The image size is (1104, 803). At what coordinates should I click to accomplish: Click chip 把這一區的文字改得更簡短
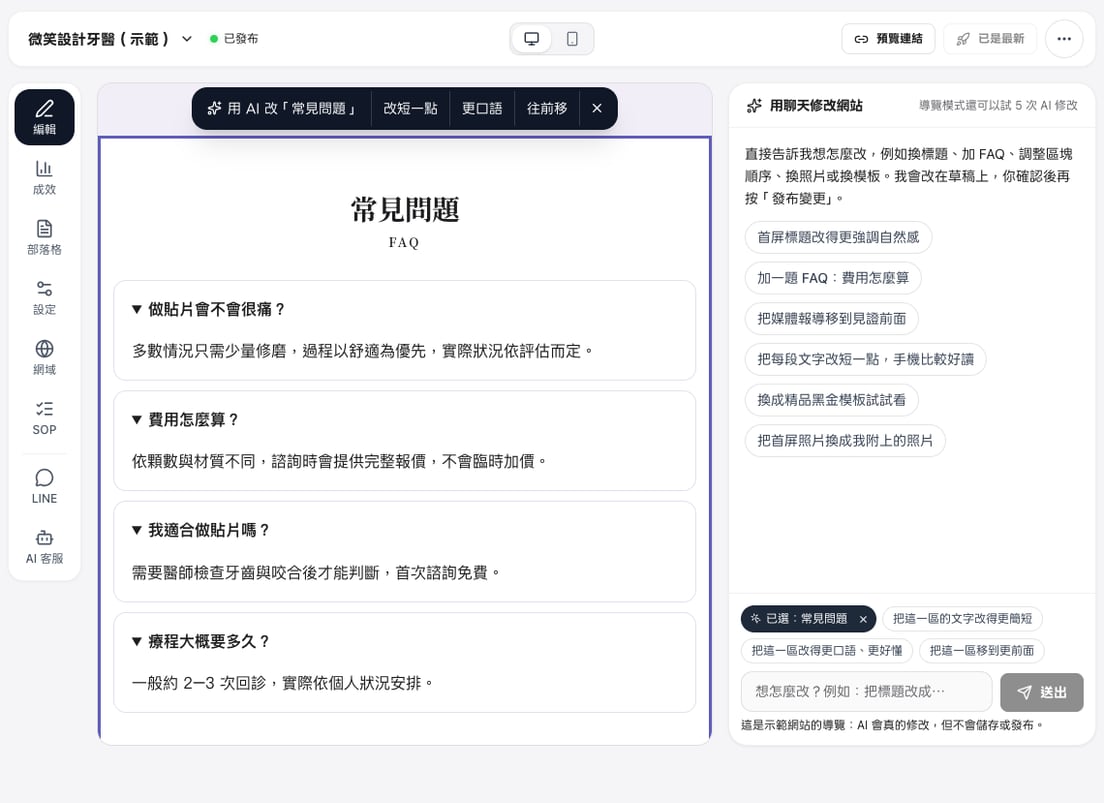962,618
